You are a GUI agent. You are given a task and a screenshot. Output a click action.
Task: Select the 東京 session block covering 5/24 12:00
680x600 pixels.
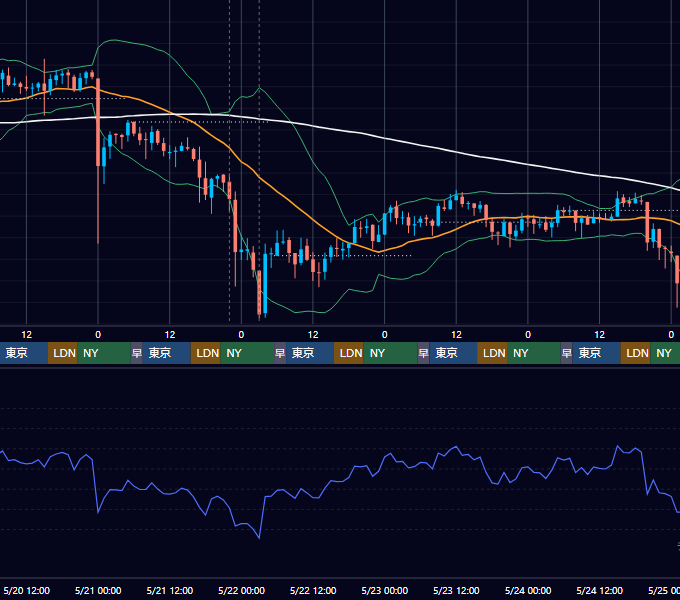[596, 353]
